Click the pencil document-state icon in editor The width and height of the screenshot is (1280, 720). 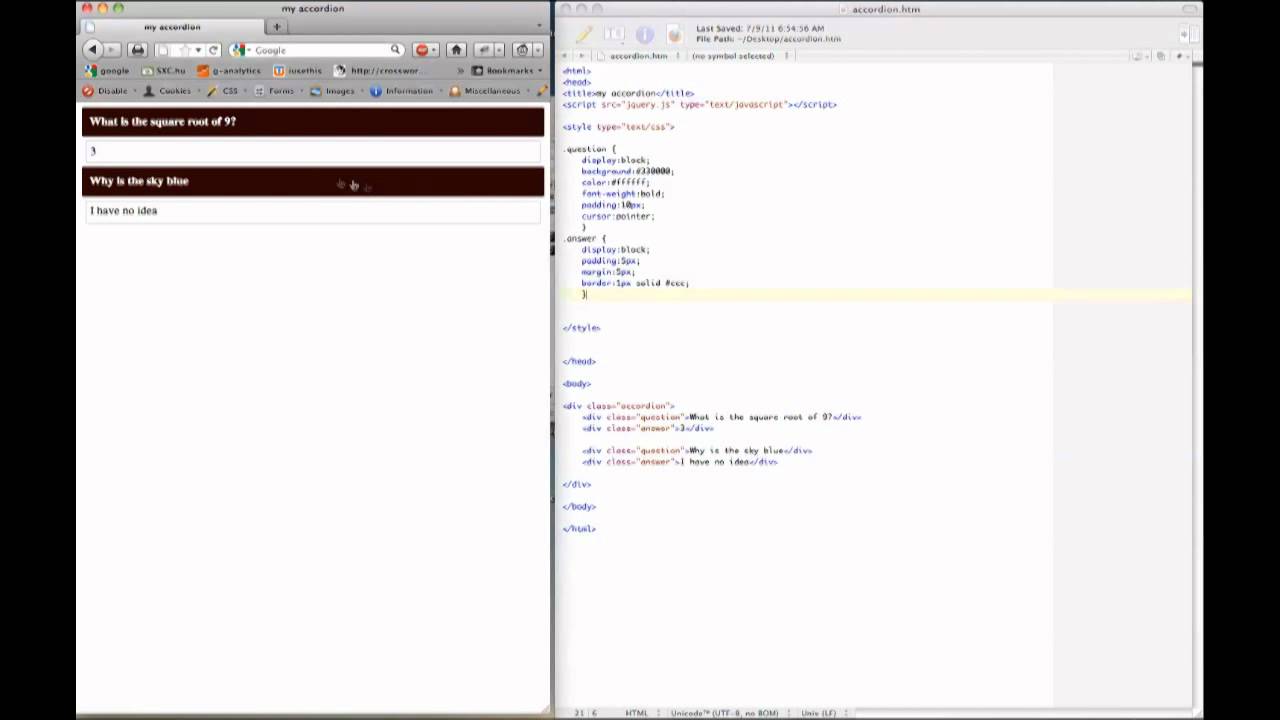point(584,34)
